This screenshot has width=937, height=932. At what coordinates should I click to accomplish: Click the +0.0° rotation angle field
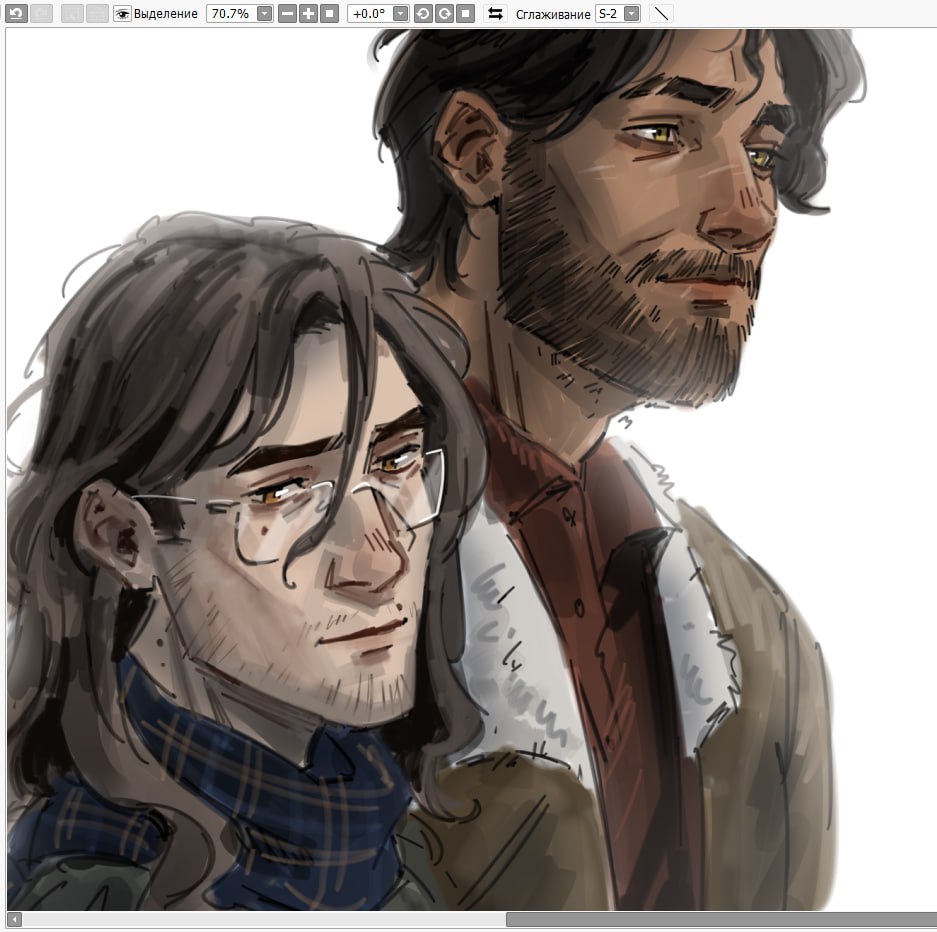click(370, 13)
